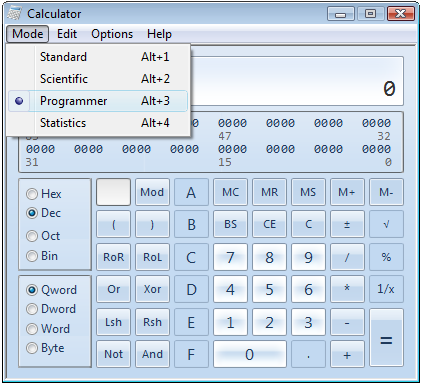Click the Lsh left shift button
The height and width of the screenshot is (384, 422).
[x=113, y=322]
